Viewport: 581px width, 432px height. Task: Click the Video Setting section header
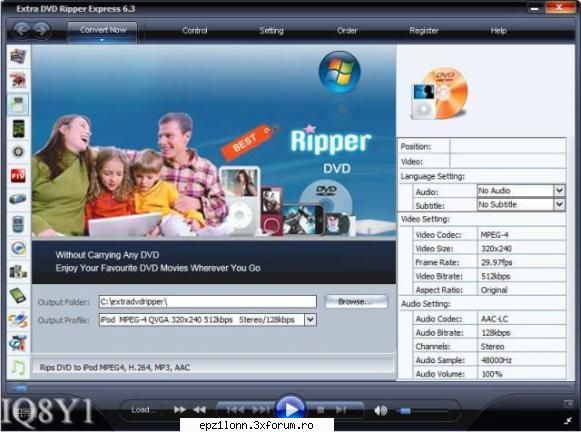pos(425,219)
